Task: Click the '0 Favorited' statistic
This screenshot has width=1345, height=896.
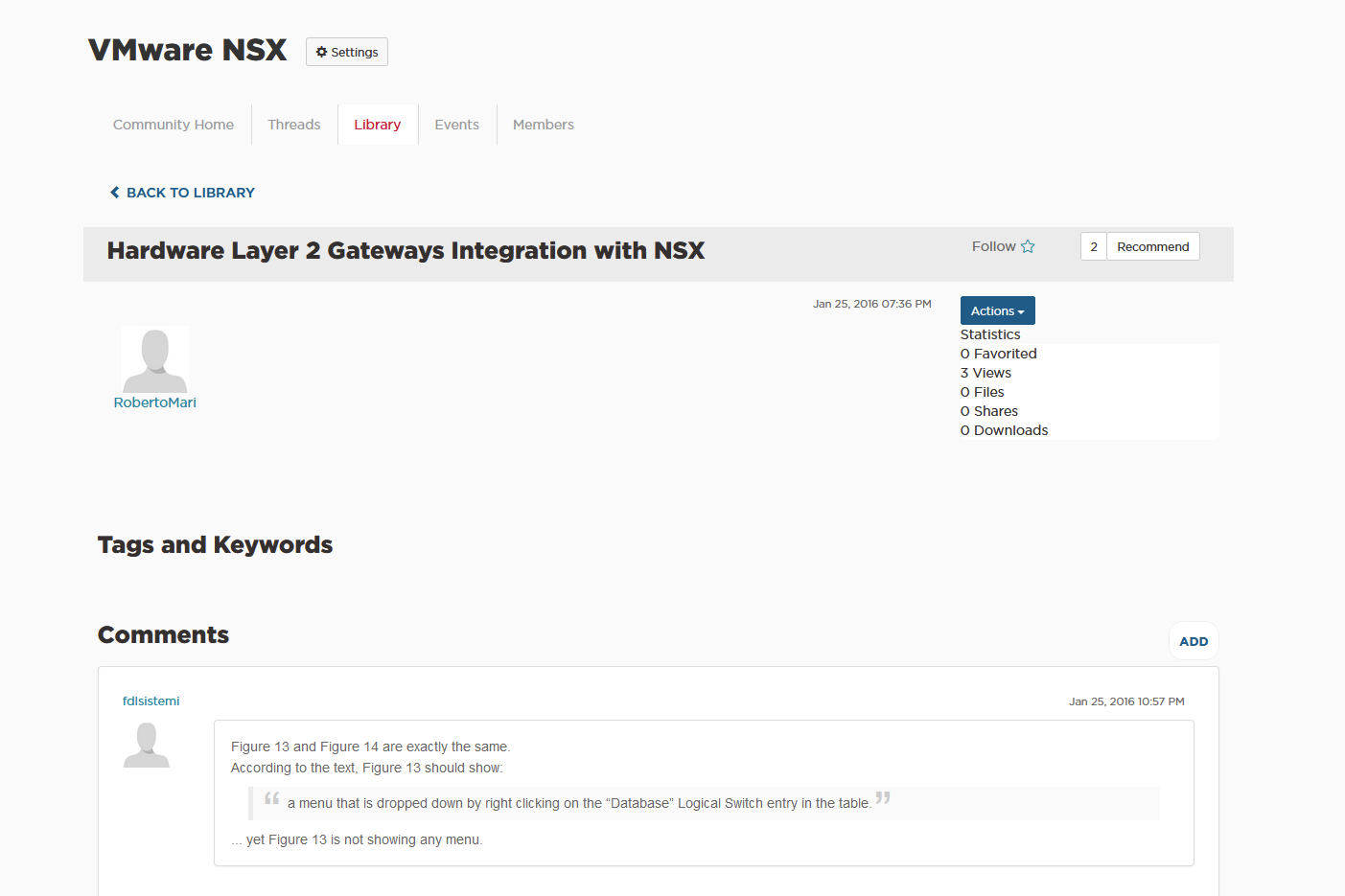Action: tap(999, 354)
